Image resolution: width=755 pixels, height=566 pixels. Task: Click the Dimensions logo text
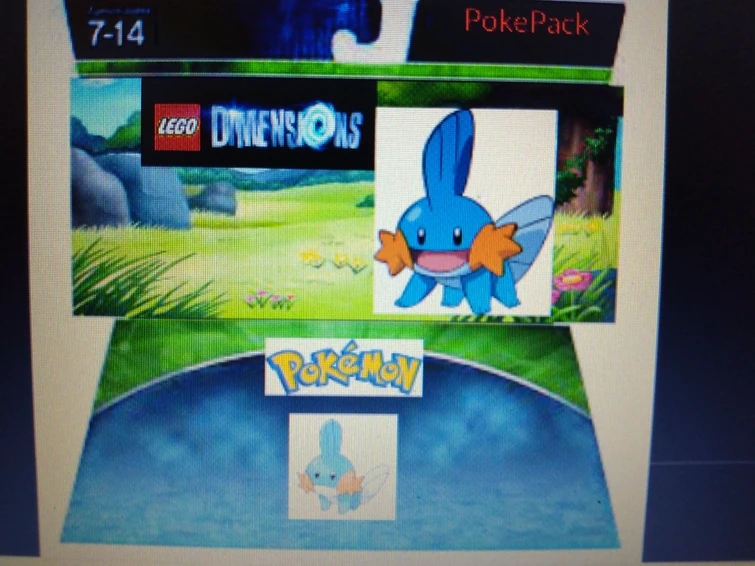point(286,126)
